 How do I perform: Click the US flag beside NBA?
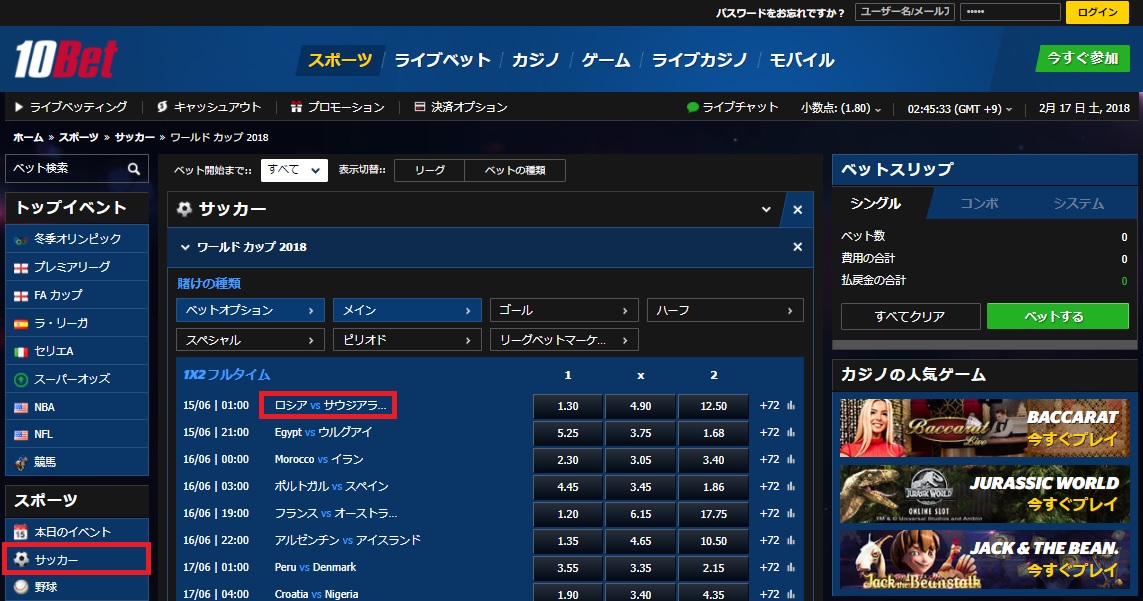[21, 407]
